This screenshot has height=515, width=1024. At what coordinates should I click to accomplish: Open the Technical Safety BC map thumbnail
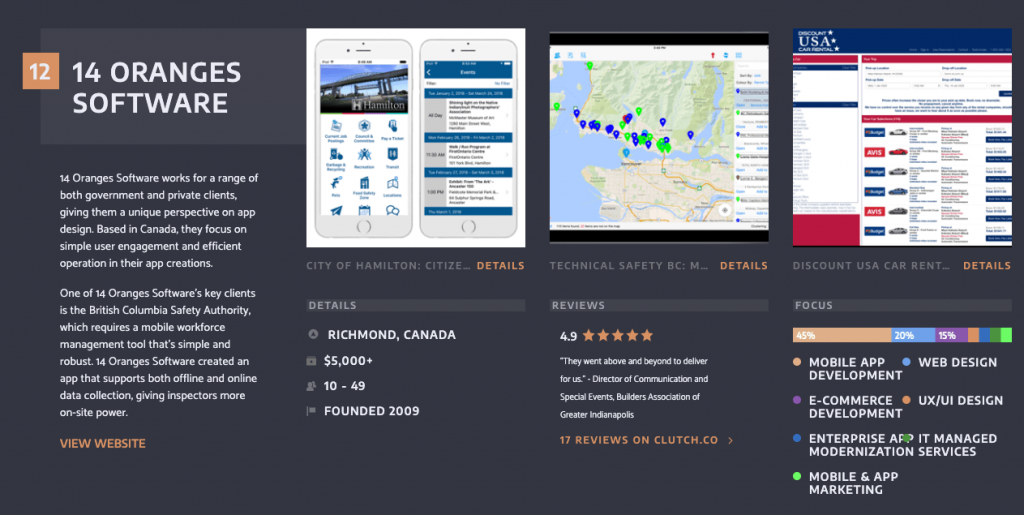pyautogui.click(x=659, y=138)
